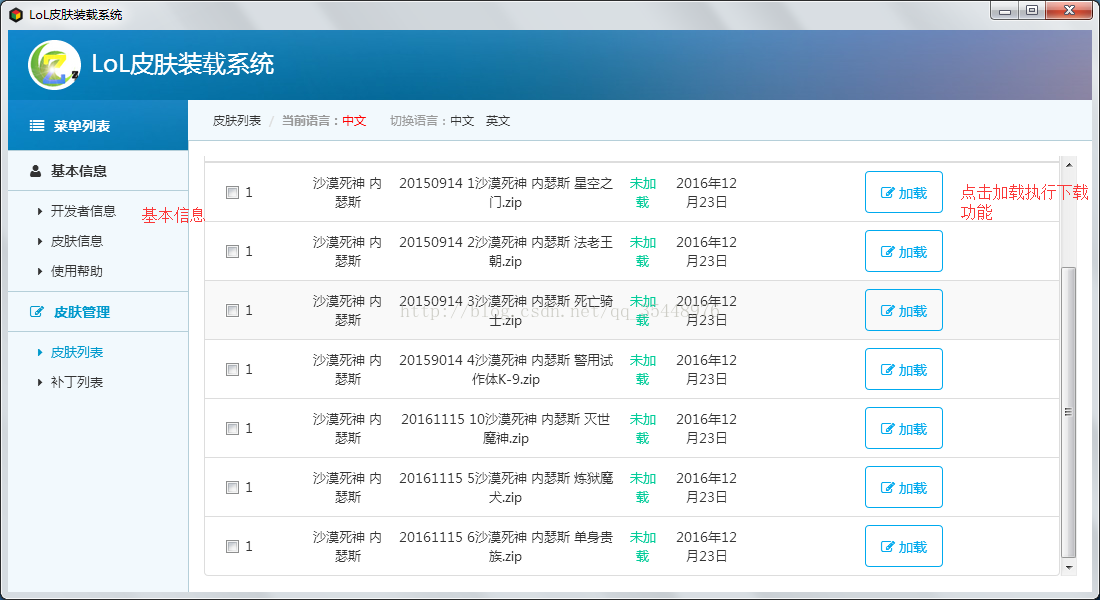Screen dimensions: 1100x600
Task: Tick the checkbox for 法老王朝.zip row
Action: [232, 251]
